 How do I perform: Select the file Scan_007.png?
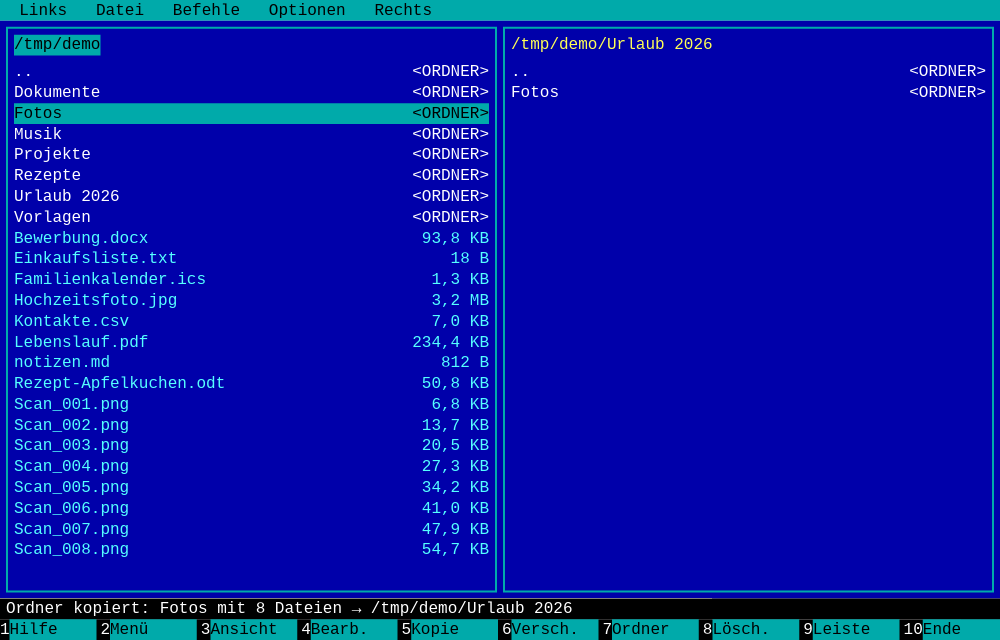(x=251, y=529)
